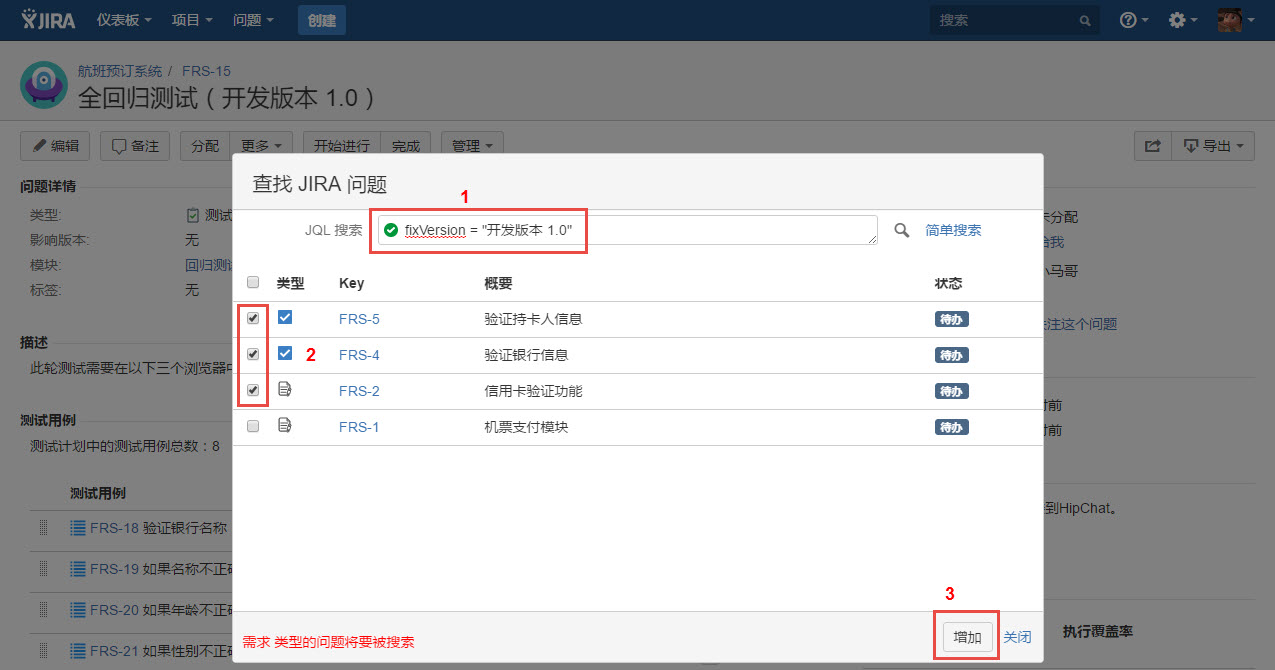Toggle the select-all checkbox in header
The width and height of the screenshot is (1275, 670).
point(253,283)
